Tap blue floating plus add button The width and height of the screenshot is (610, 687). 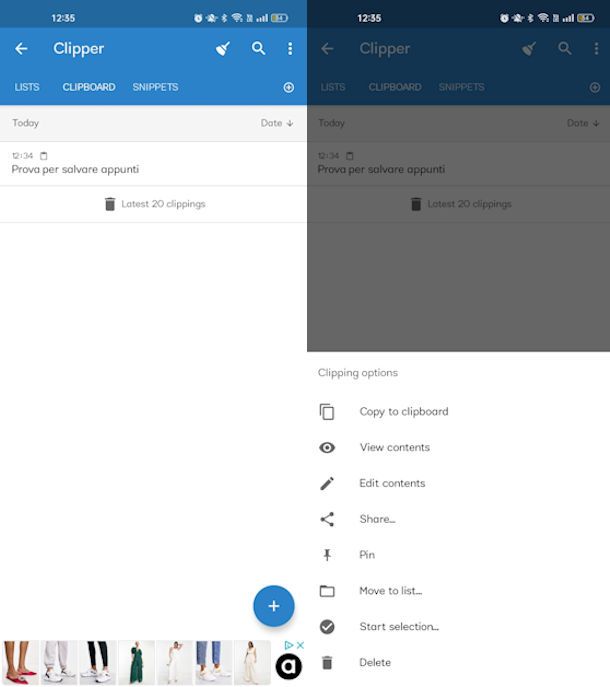pyautogui.click(x=274, y=606)
